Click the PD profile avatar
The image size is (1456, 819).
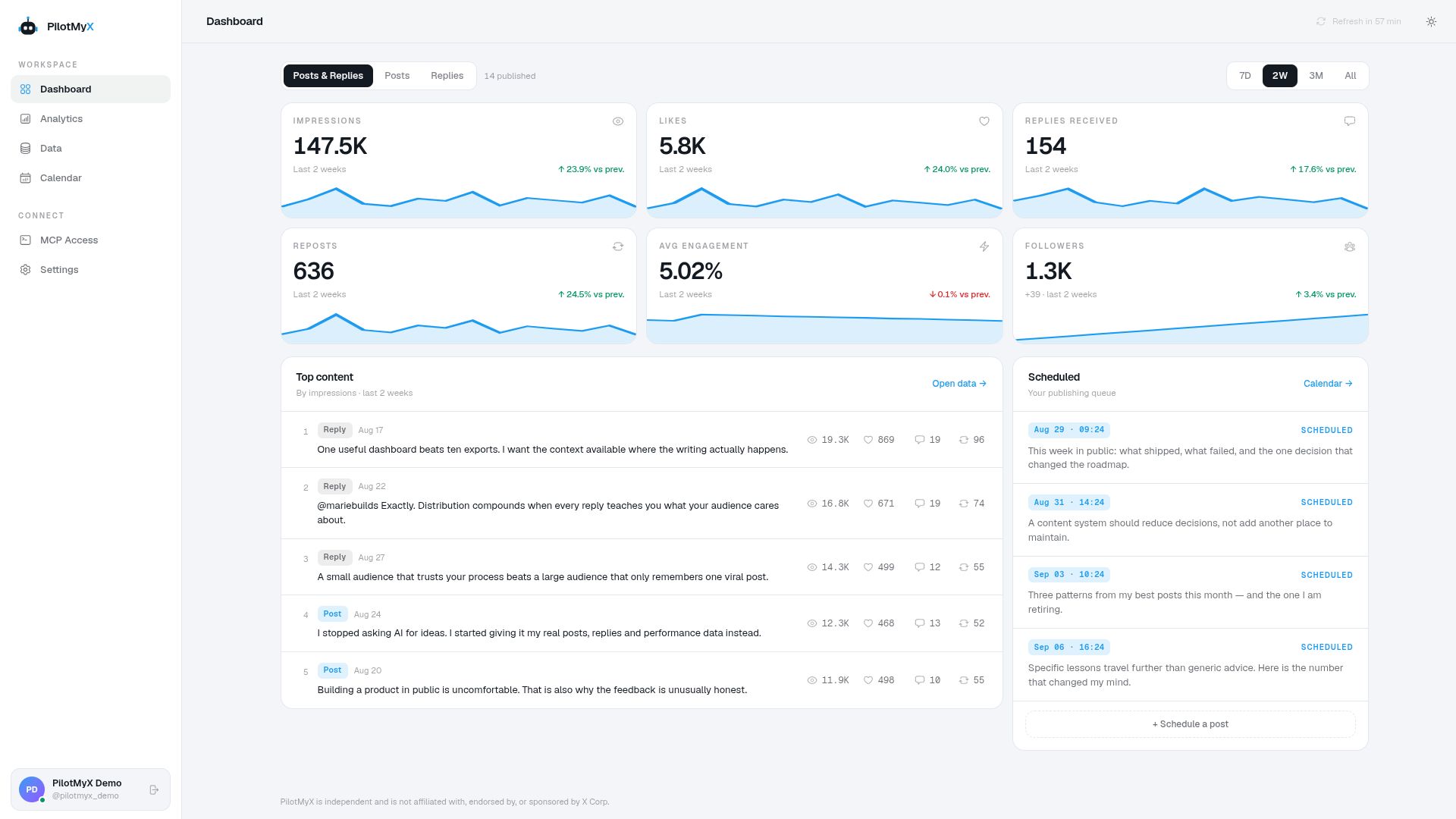click(32, 789)
